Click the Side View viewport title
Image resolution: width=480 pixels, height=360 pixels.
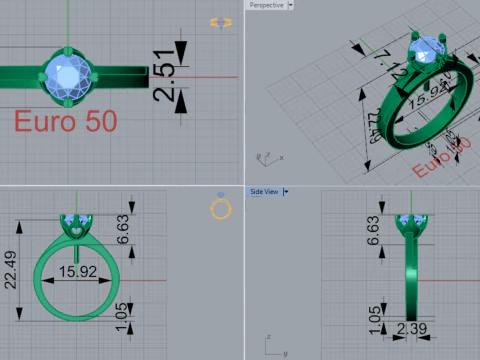coord(264,192)
